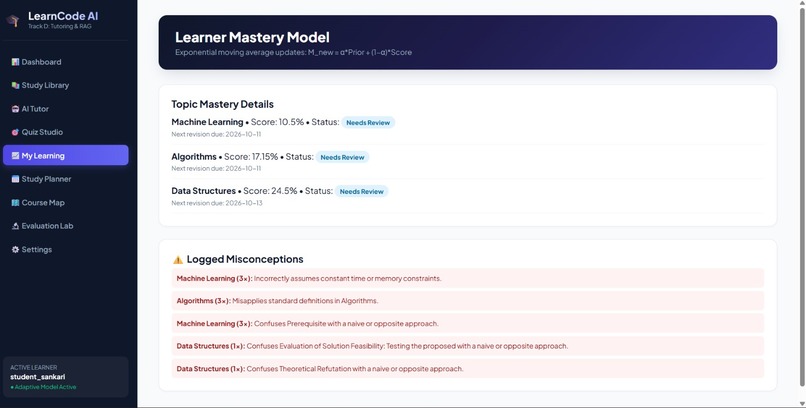Navigate to Quiz Studio
Image resolution: width=806 pixels, height=408 pixels.
pyautogui.click(x=66, y=132)
